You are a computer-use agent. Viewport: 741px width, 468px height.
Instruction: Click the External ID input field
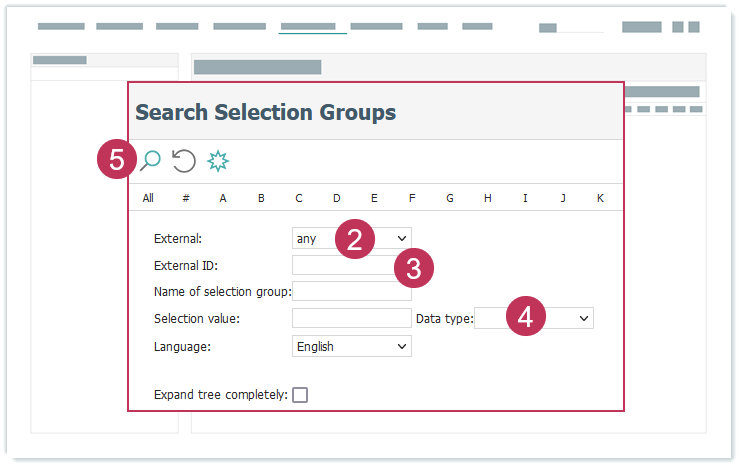tap(340, 265)
